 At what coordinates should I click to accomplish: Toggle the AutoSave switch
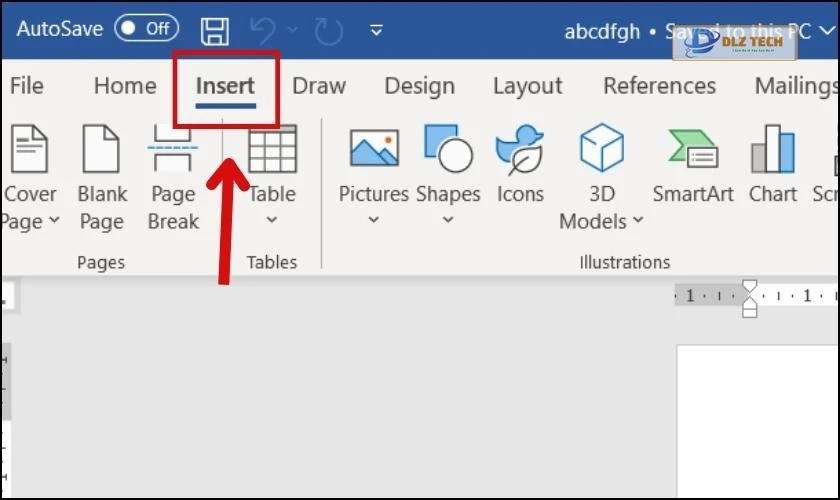click(146, 29)
